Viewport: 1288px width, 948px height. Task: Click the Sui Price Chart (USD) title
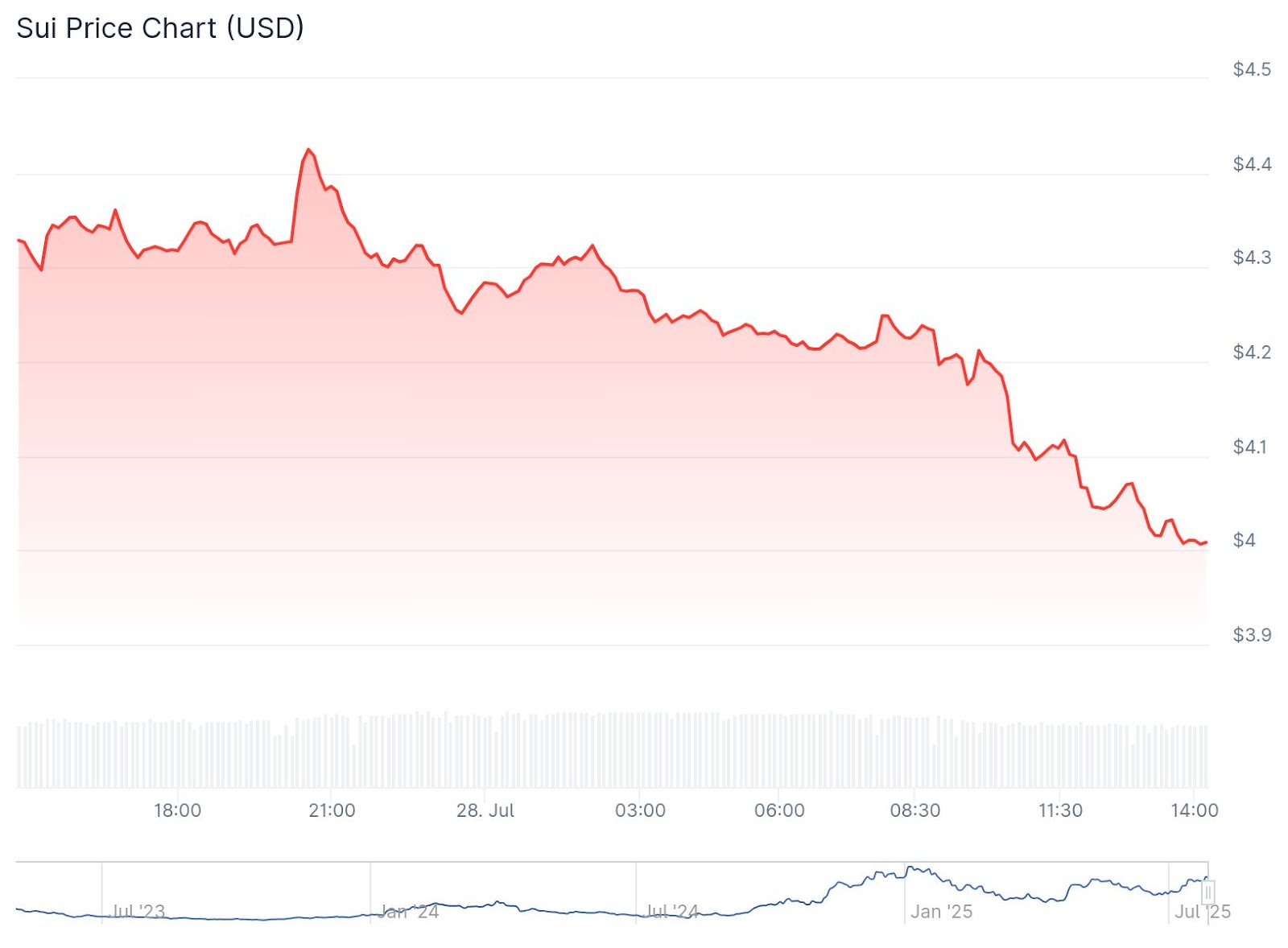[x=160, y=28]
